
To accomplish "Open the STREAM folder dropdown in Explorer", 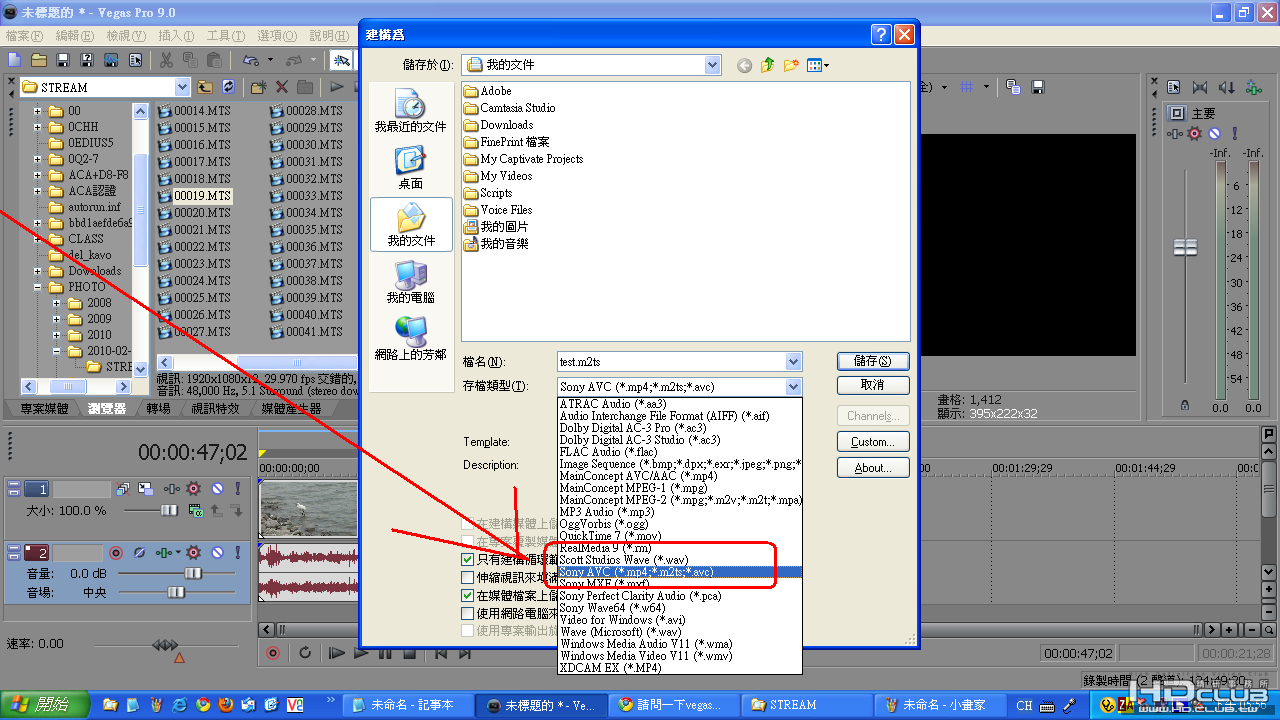I will (182, 87).
